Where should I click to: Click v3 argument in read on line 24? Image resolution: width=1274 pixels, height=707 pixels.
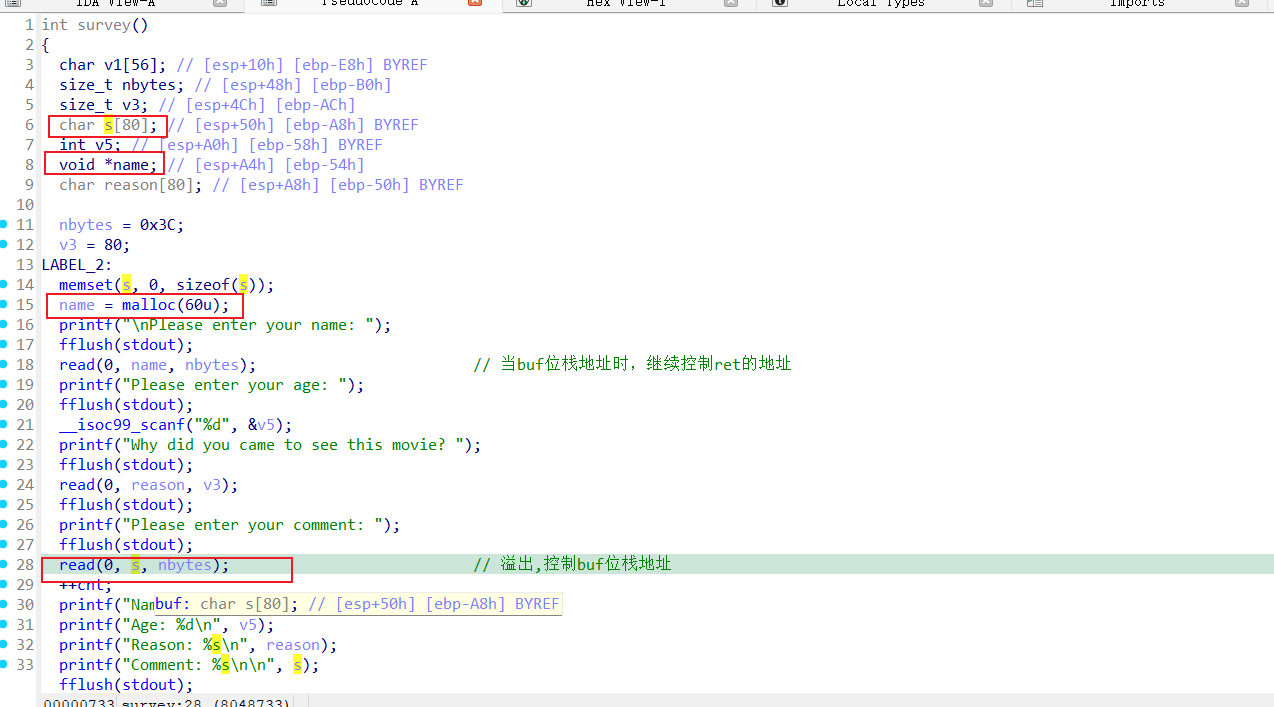212,485
